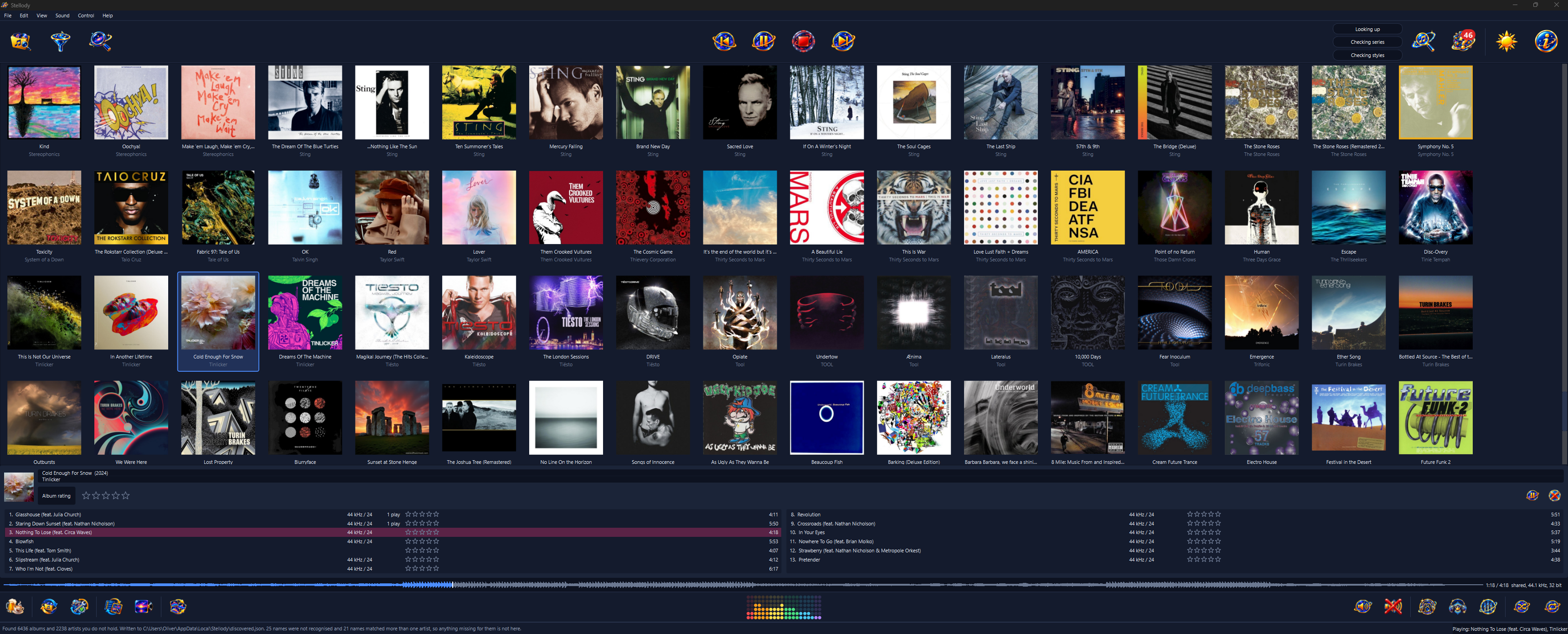Select track 10 In Your Eyes

[1175, 532]
